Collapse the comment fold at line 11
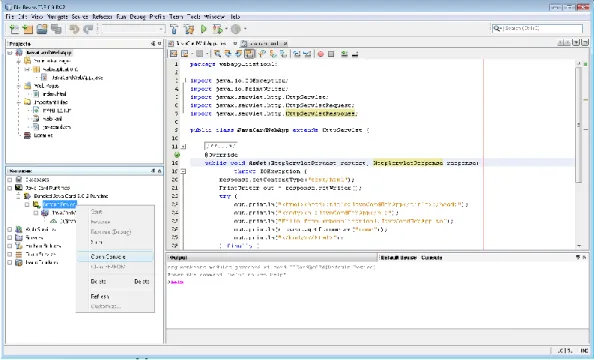594x360 pixels. [183, 147]
